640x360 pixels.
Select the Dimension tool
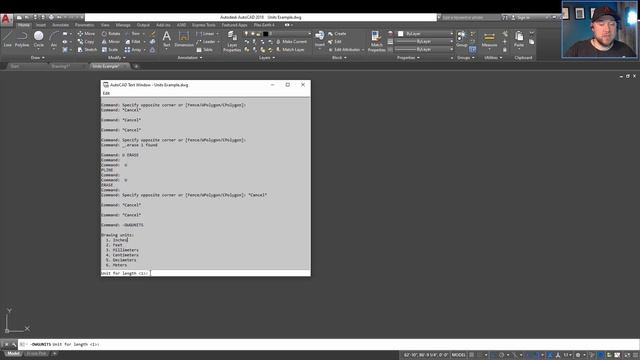pyautogui.click(x=184, y=39)
